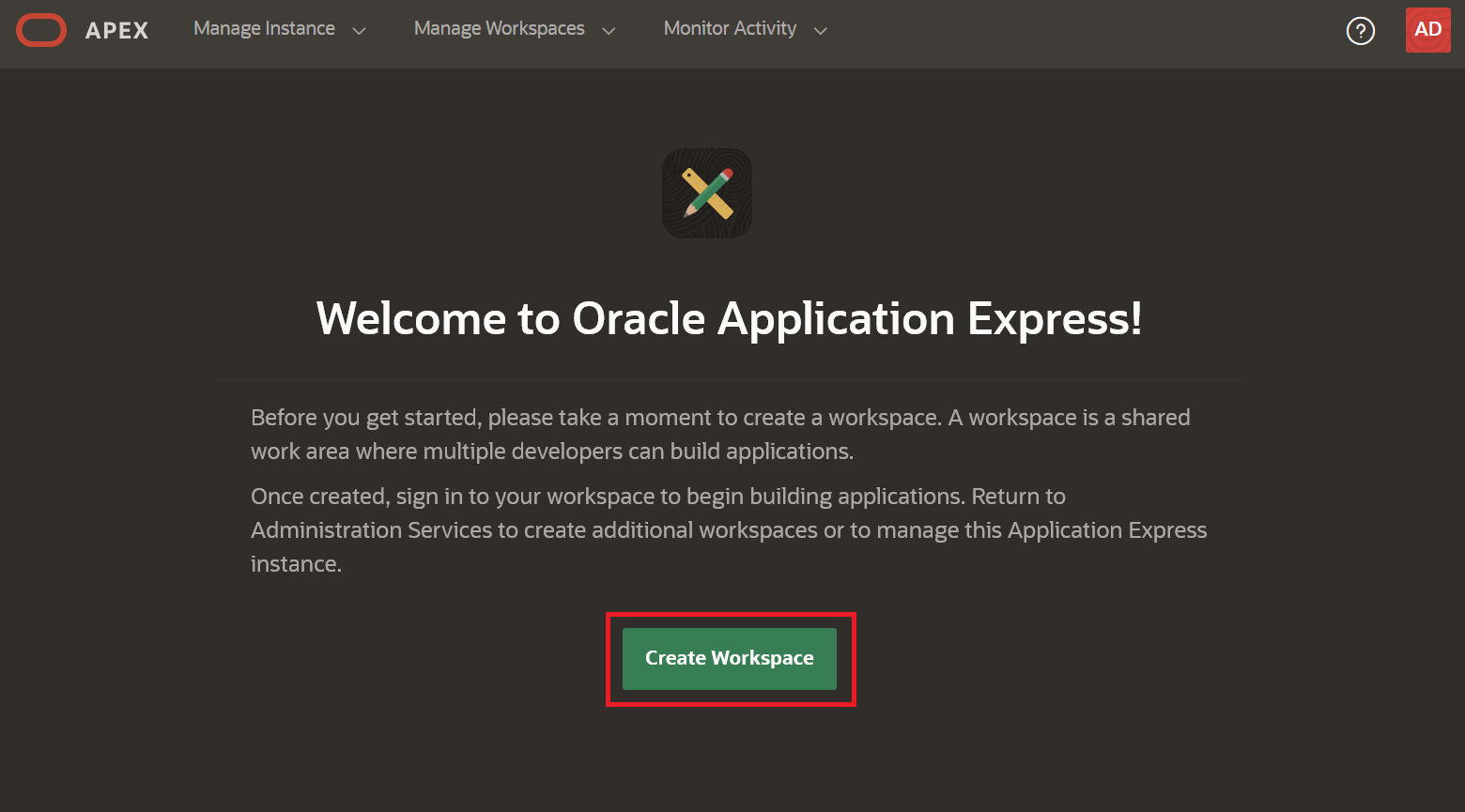
Task: Click the APEX product name
Action: pos(117,30)
